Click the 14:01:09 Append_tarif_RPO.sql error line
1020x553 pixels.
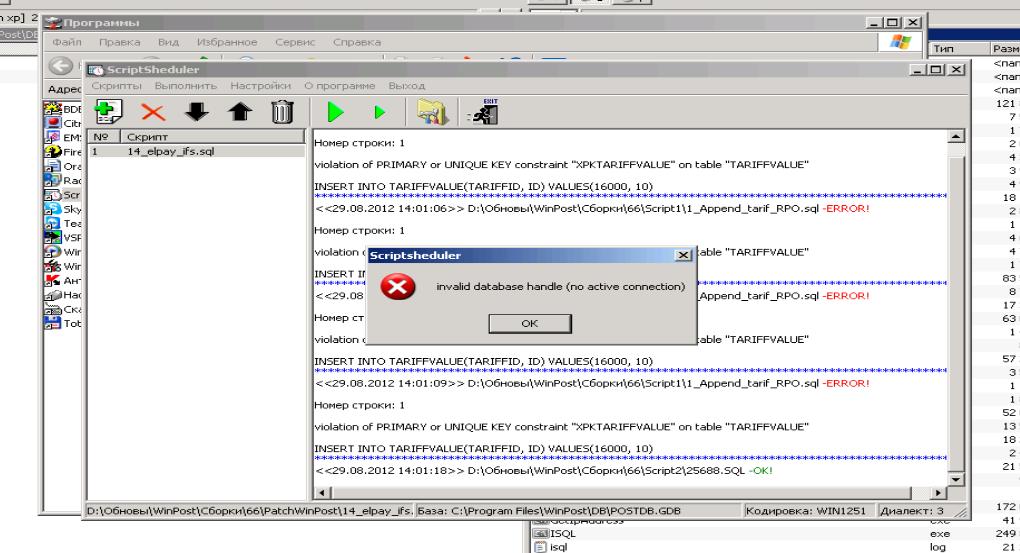[592, 383]
